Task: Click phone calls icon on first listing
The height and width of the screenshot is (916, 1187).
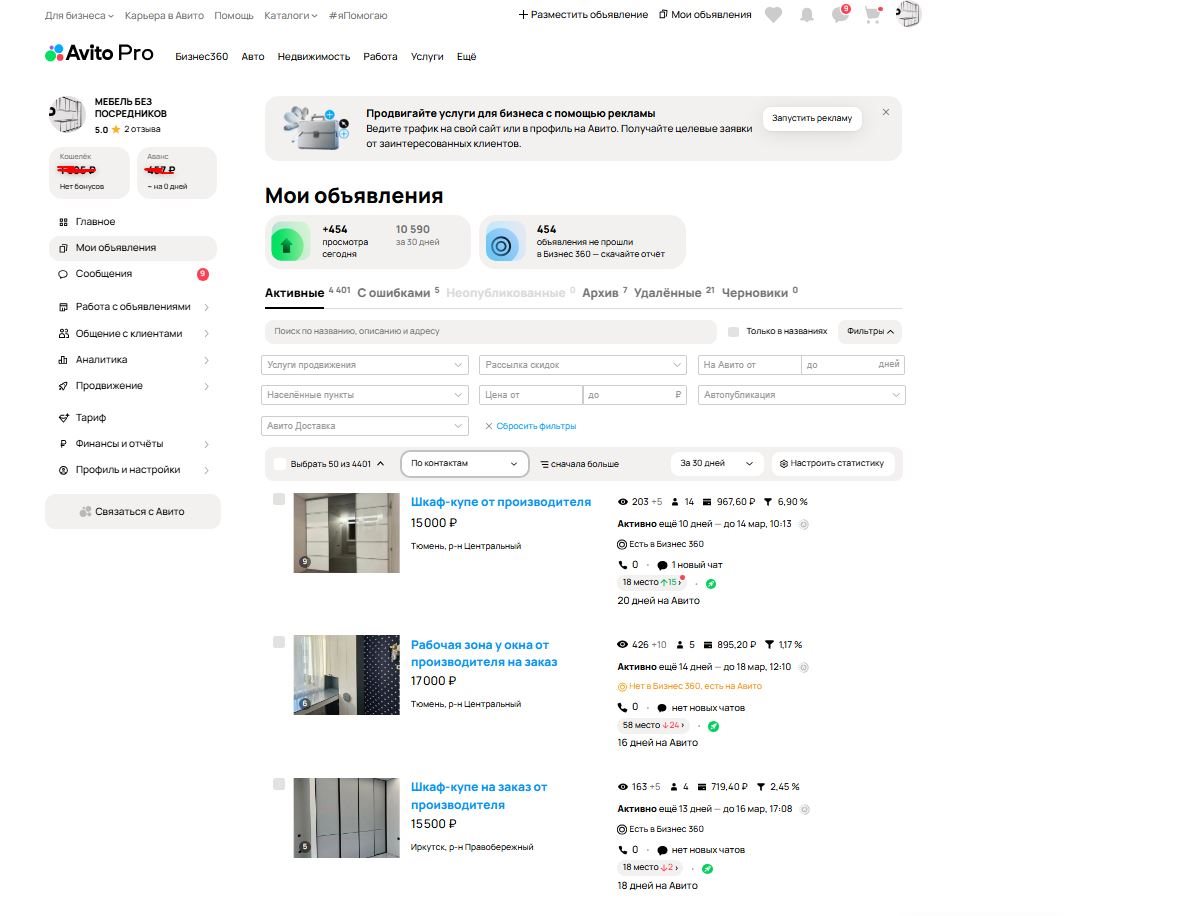Action: [623, 565]
